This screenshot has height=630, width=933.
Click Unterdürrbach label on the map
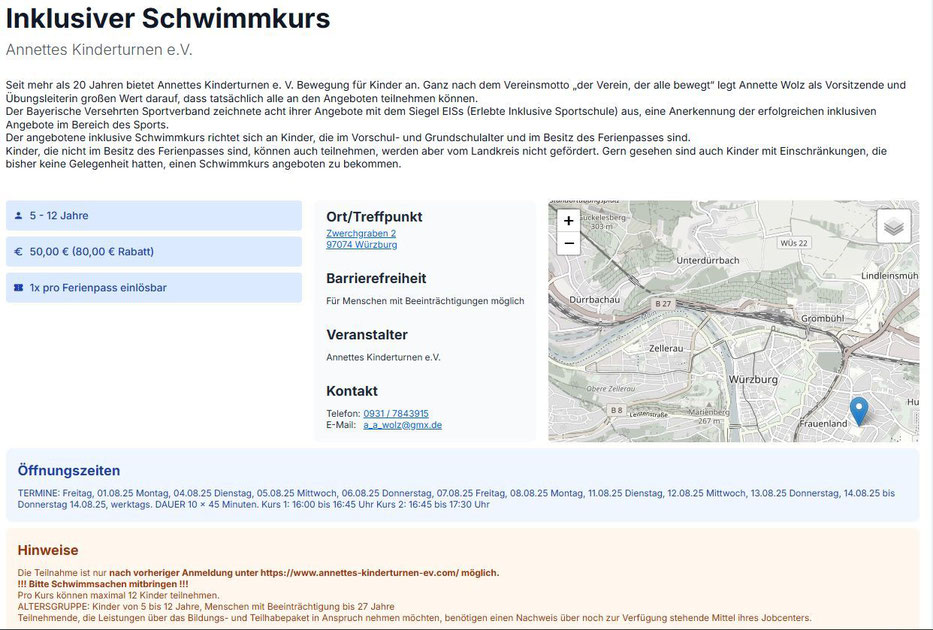click(x=707, y=260)
